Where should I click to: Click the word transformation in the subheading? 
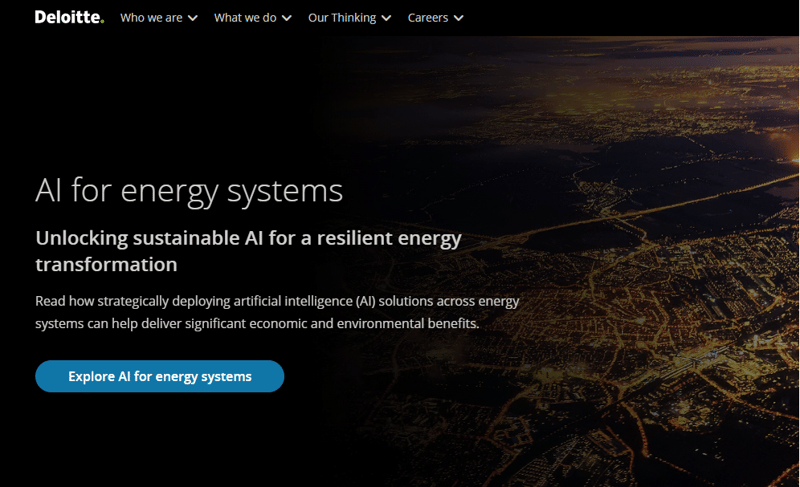click(106, 265)
